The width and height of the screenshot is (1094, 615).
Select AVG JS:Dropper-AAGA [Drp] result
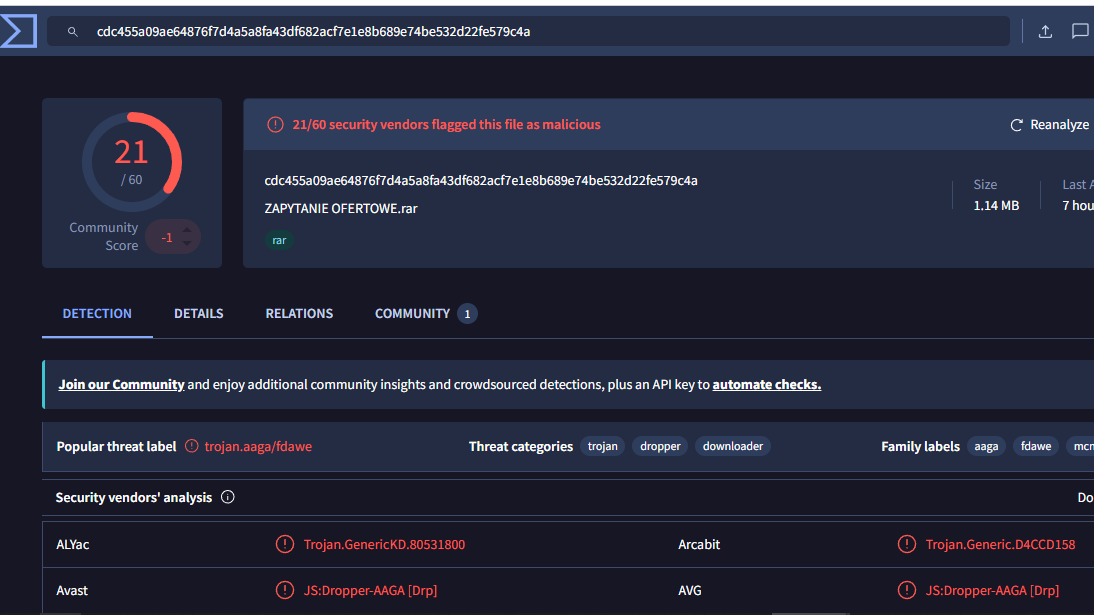click(x=992, y=590)
